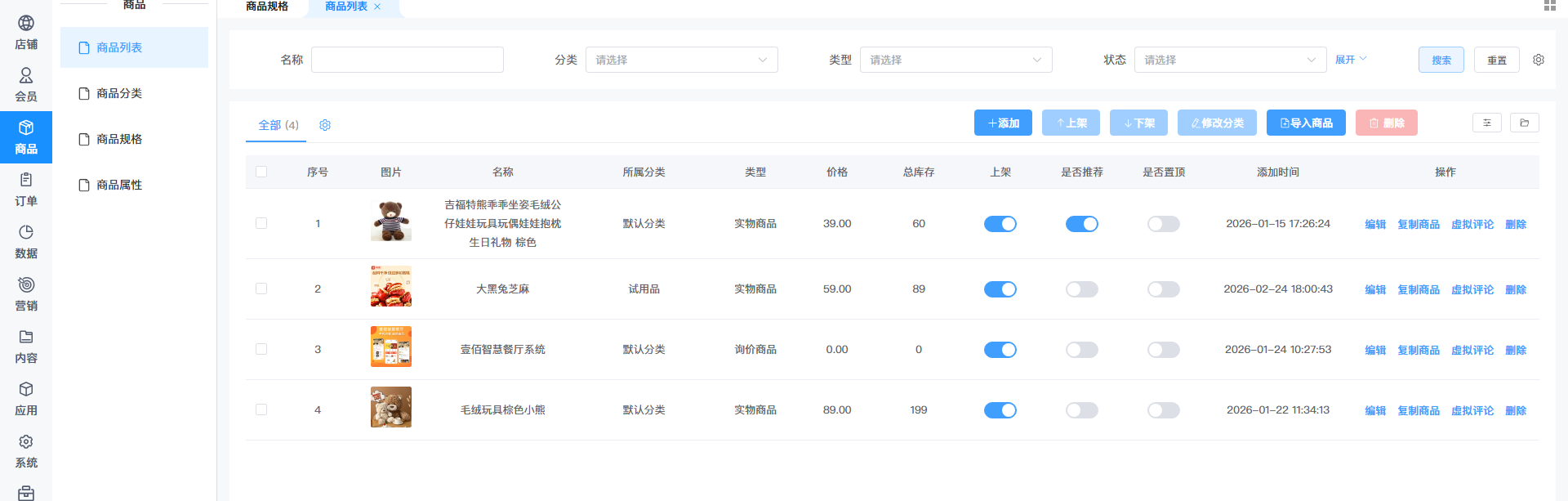Open the teddy bear thumbnail in row 1
The height and width of the screenshot is (501, 1568).
391,221
